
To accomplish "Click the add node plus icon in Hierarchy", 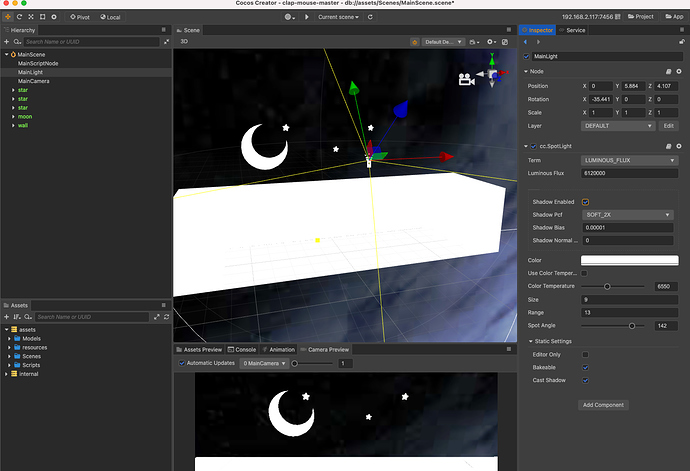I will click(x=7, y=42).
